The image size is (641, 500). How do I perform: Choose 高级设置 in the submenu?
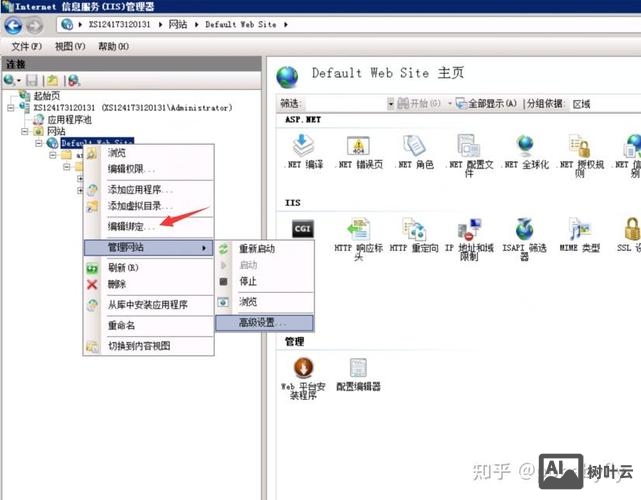tap(264, 323)
